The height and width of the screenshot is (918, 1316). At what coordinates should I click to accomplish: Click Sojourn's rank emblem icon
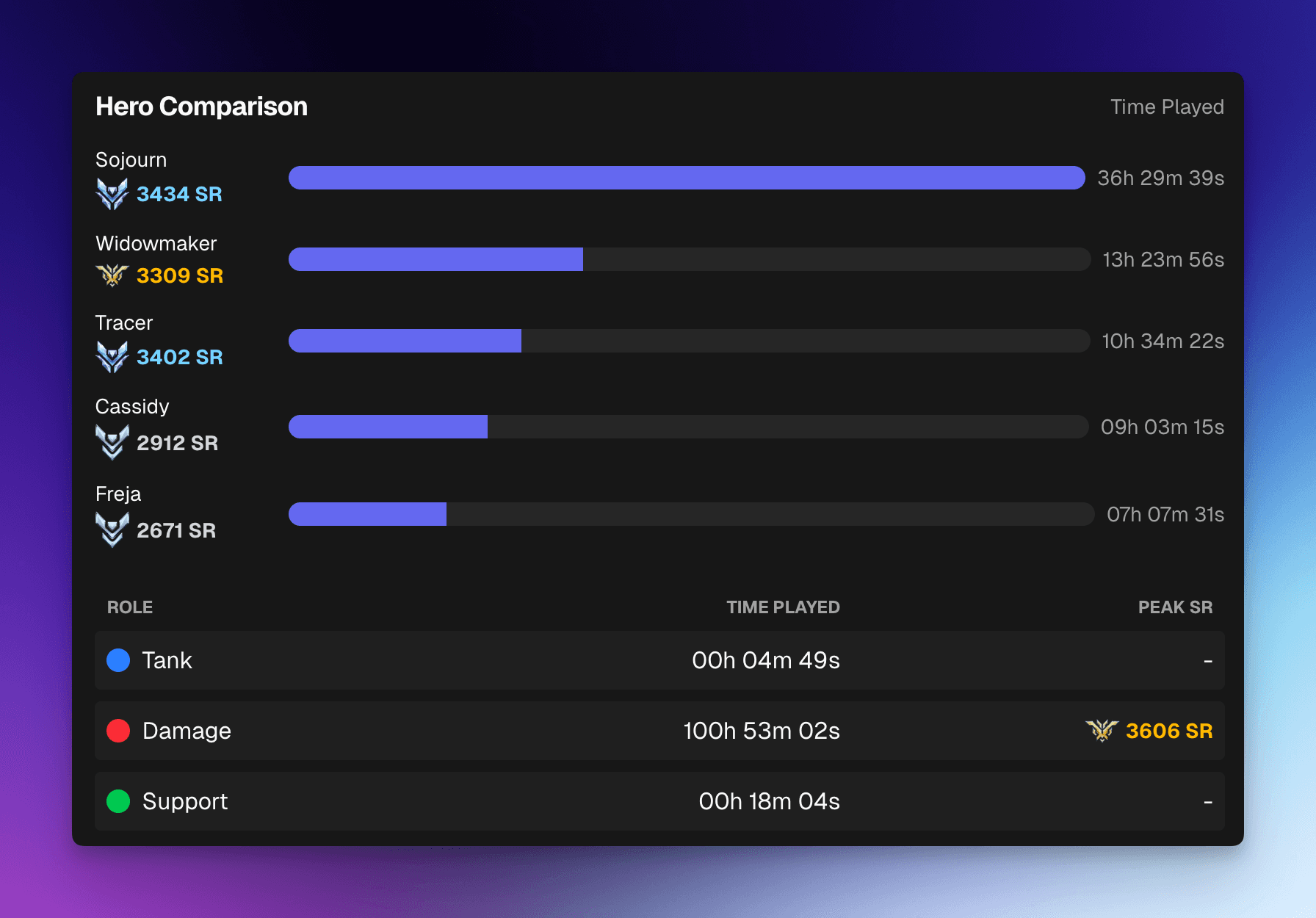coord(112,194)
